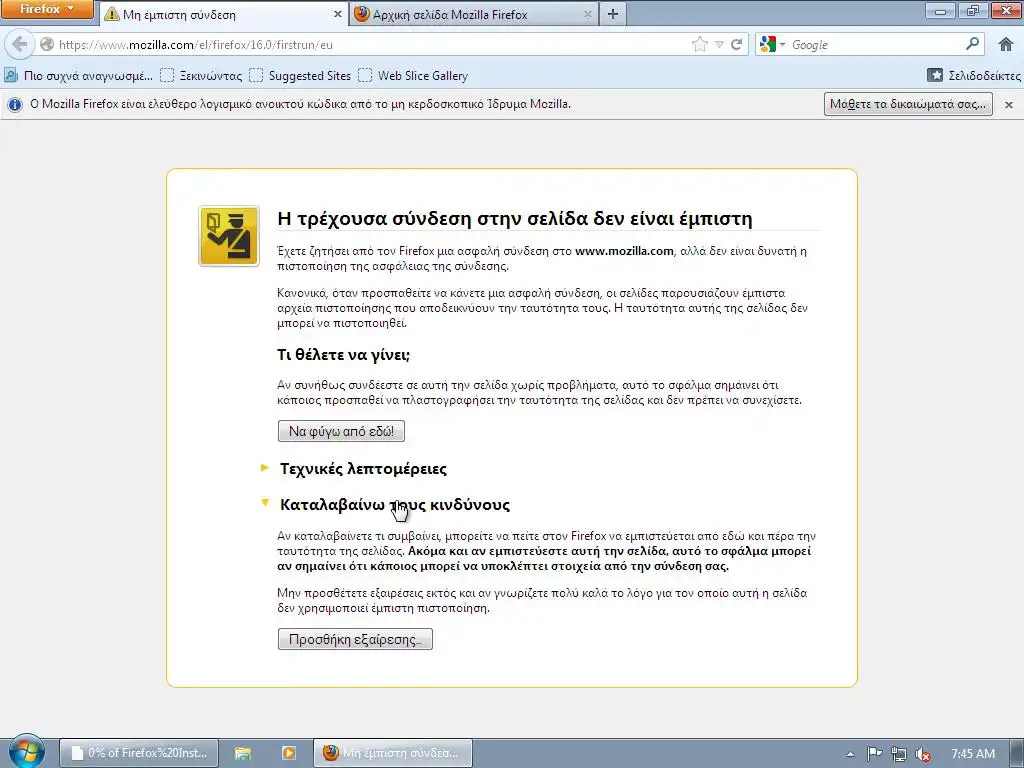Open the Google search engine selector
Viewport: 1024px width, 768px height.
tap(773, 44)
